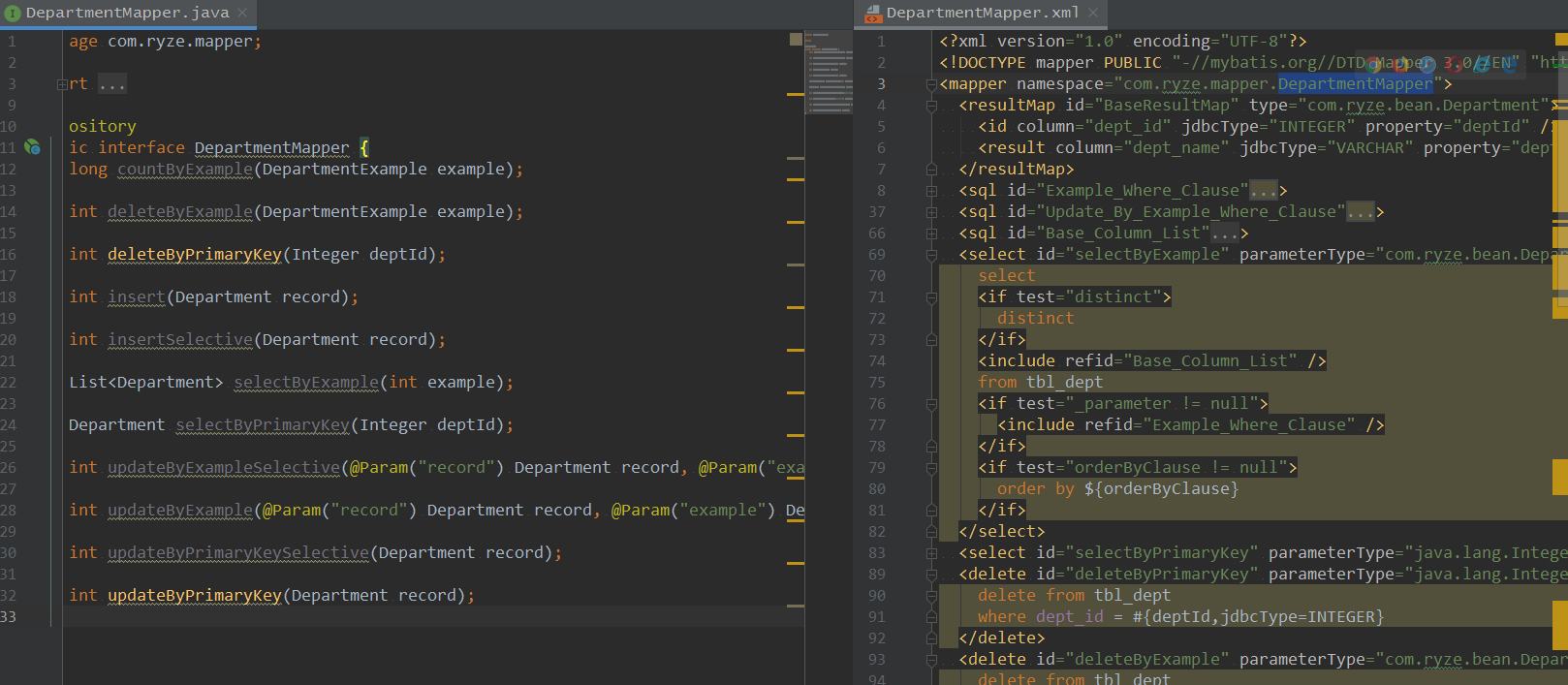Click the highlighted DepartmentMapper in namespace attribute

1356,84
